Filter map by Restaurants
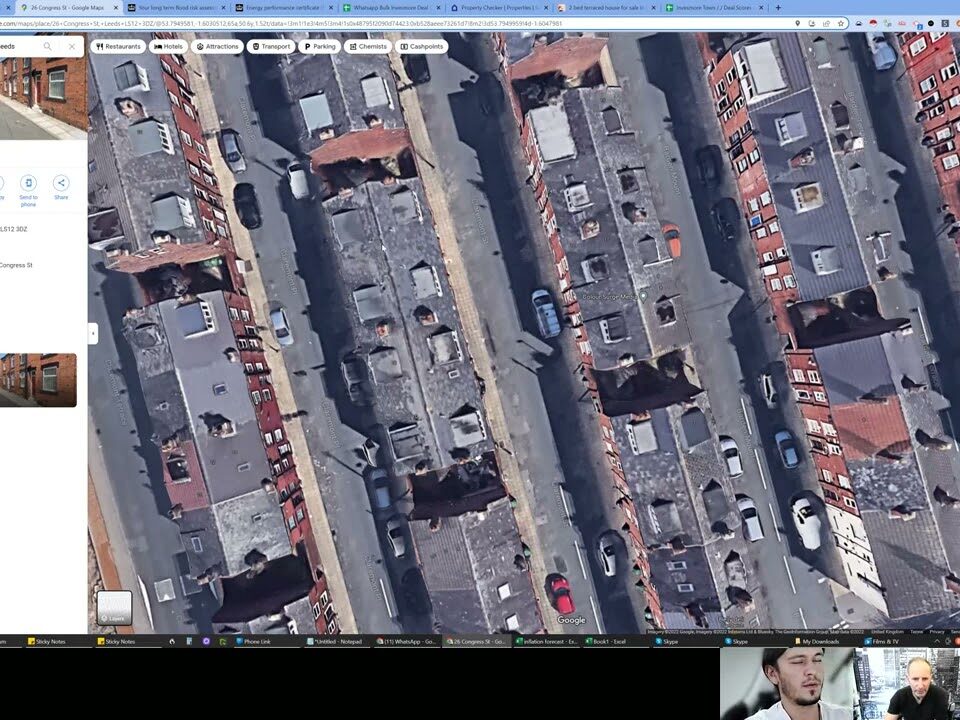 118,46
